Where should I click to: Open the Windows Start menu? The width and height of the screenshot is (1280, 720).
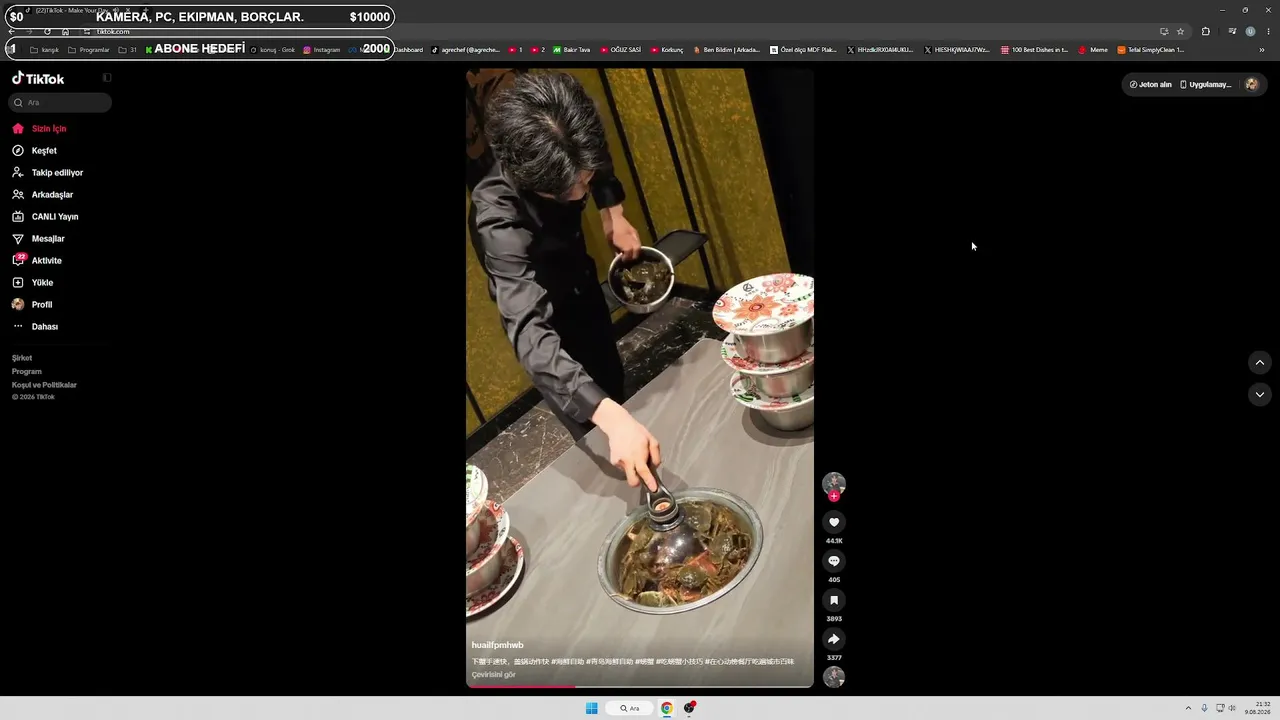pos(592,708)
